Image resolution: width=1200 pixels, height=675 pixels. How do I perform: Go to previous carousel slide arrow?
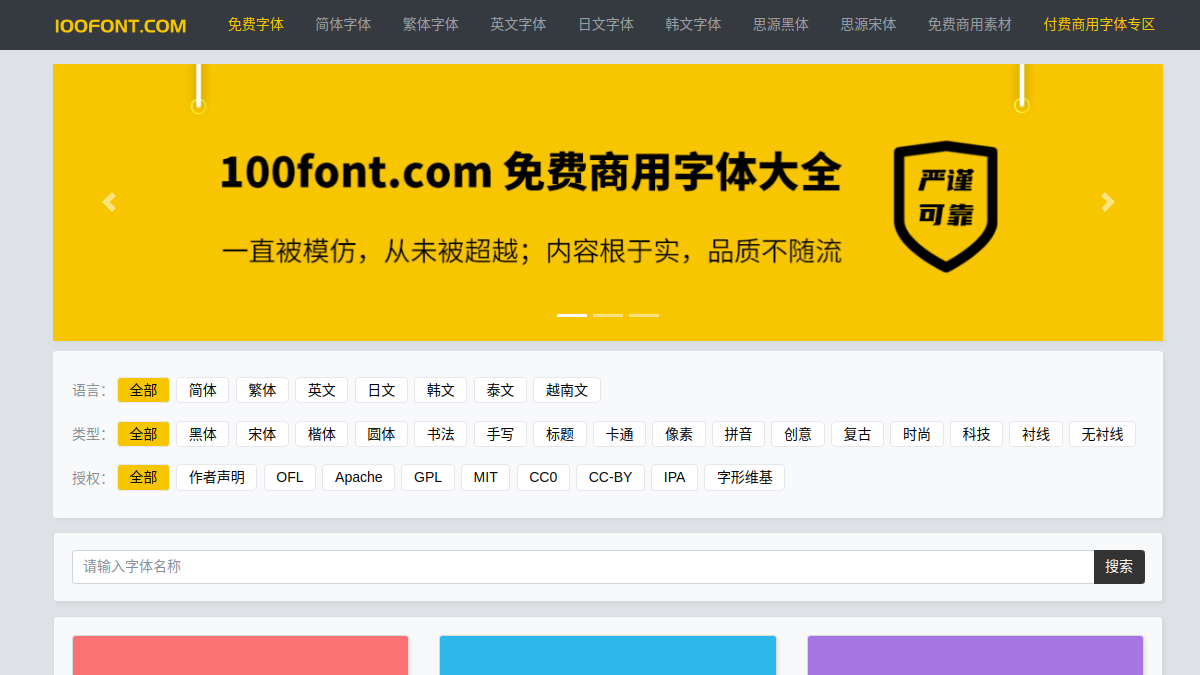pos(109,202)
